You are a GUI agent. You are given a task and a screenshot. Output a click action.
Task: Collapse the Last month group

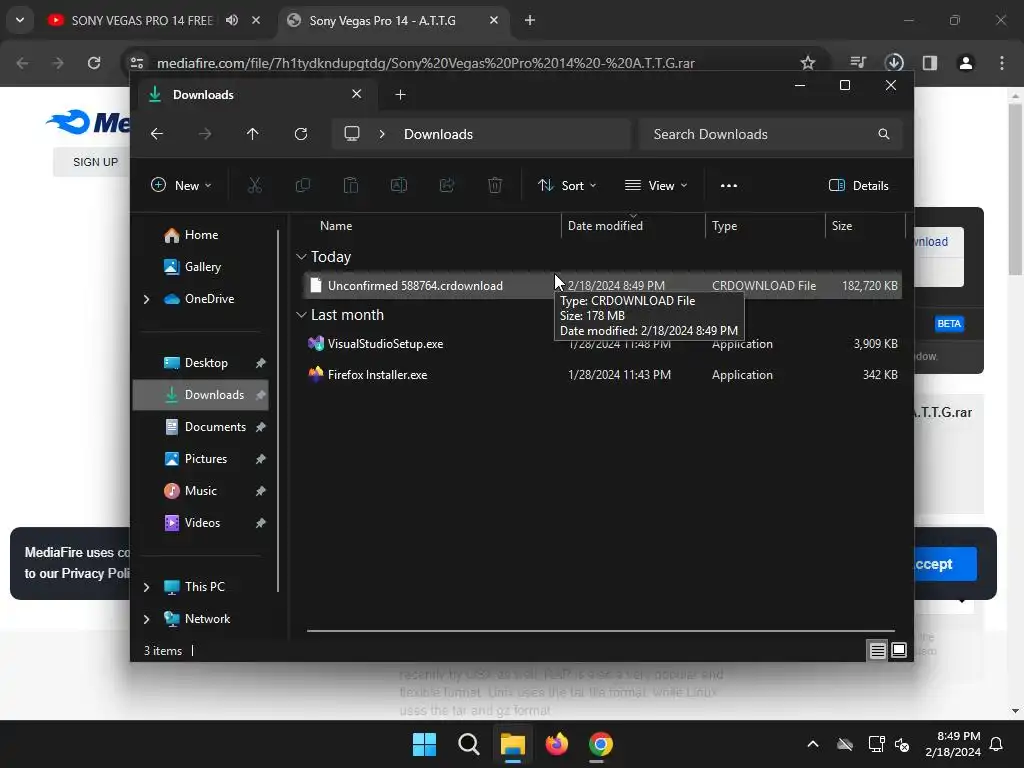pos(301,315)
